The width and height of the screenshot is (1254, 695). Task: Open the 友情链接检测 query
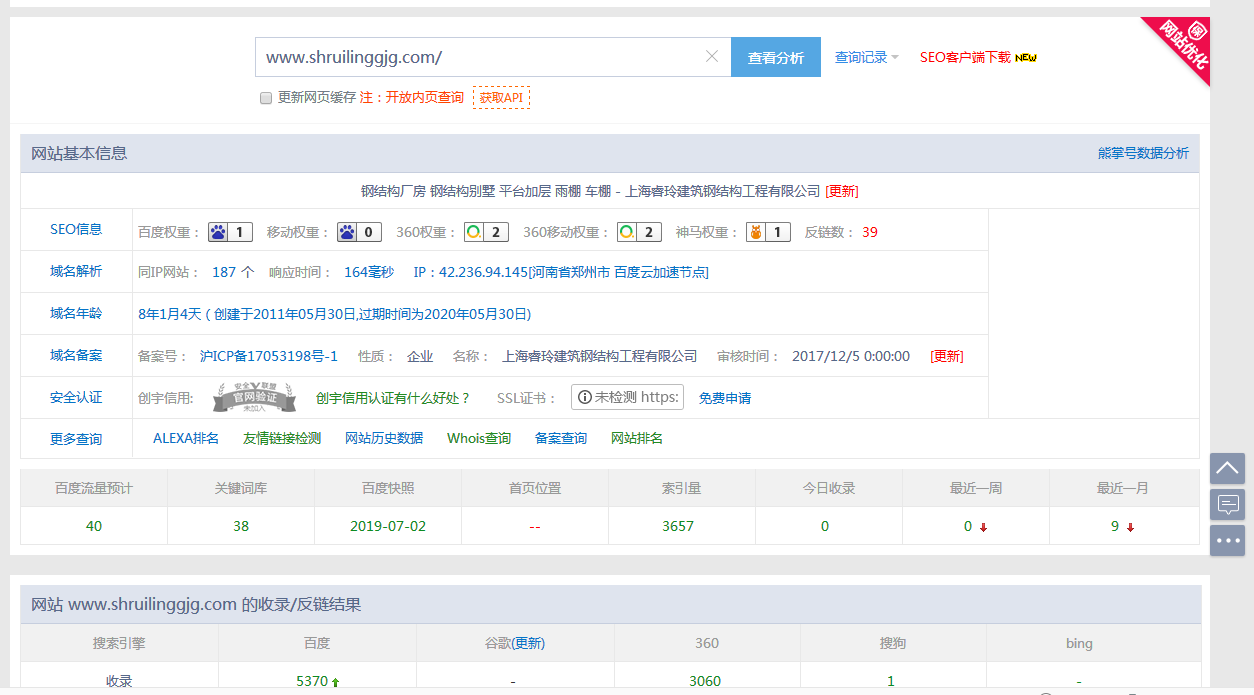click(x=282, y=438)
